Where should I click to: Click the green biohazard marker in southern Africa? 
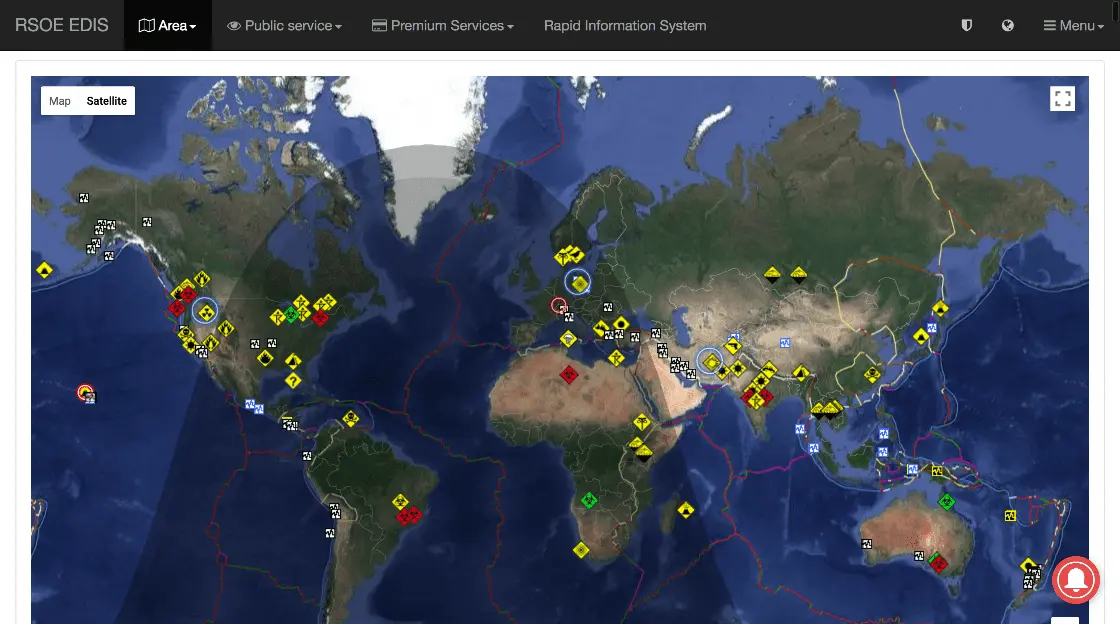[588, 501]
